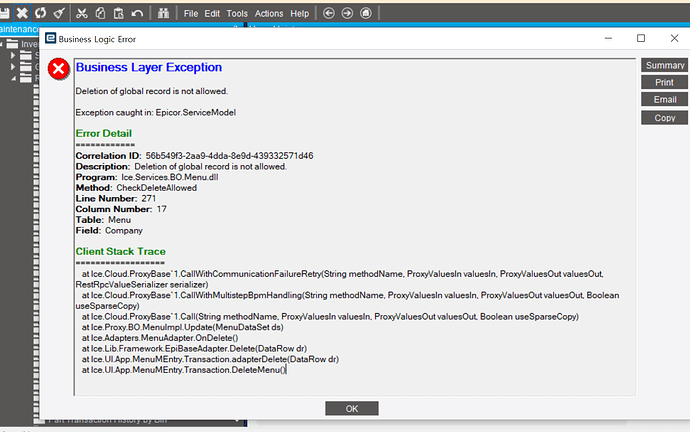Click the Correlation ID value text
690x432 pixels.
(x=229, y=156)
